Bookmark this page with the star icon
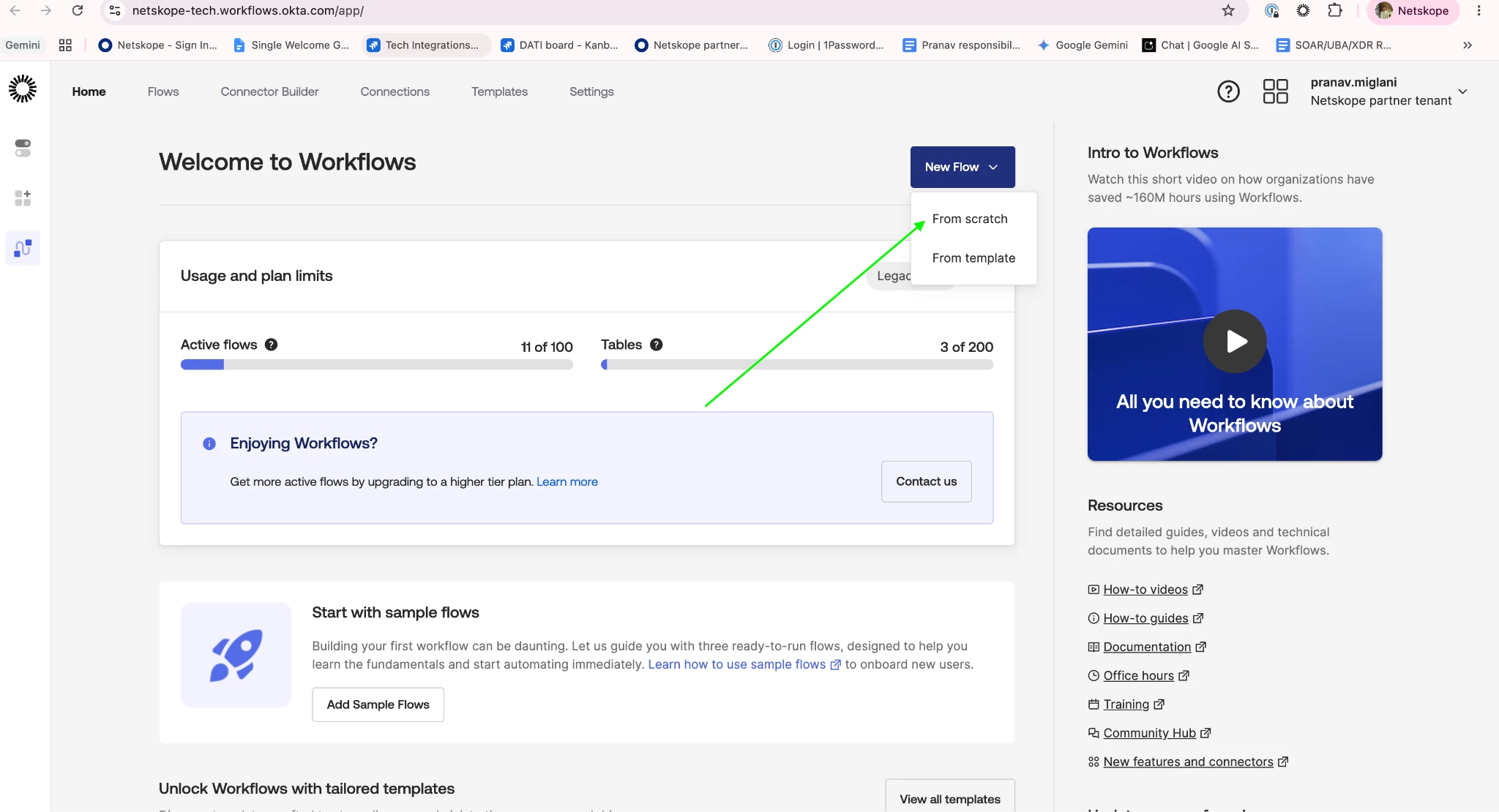The width and height of the screenshot is (1499, 812). [1228, 10]
